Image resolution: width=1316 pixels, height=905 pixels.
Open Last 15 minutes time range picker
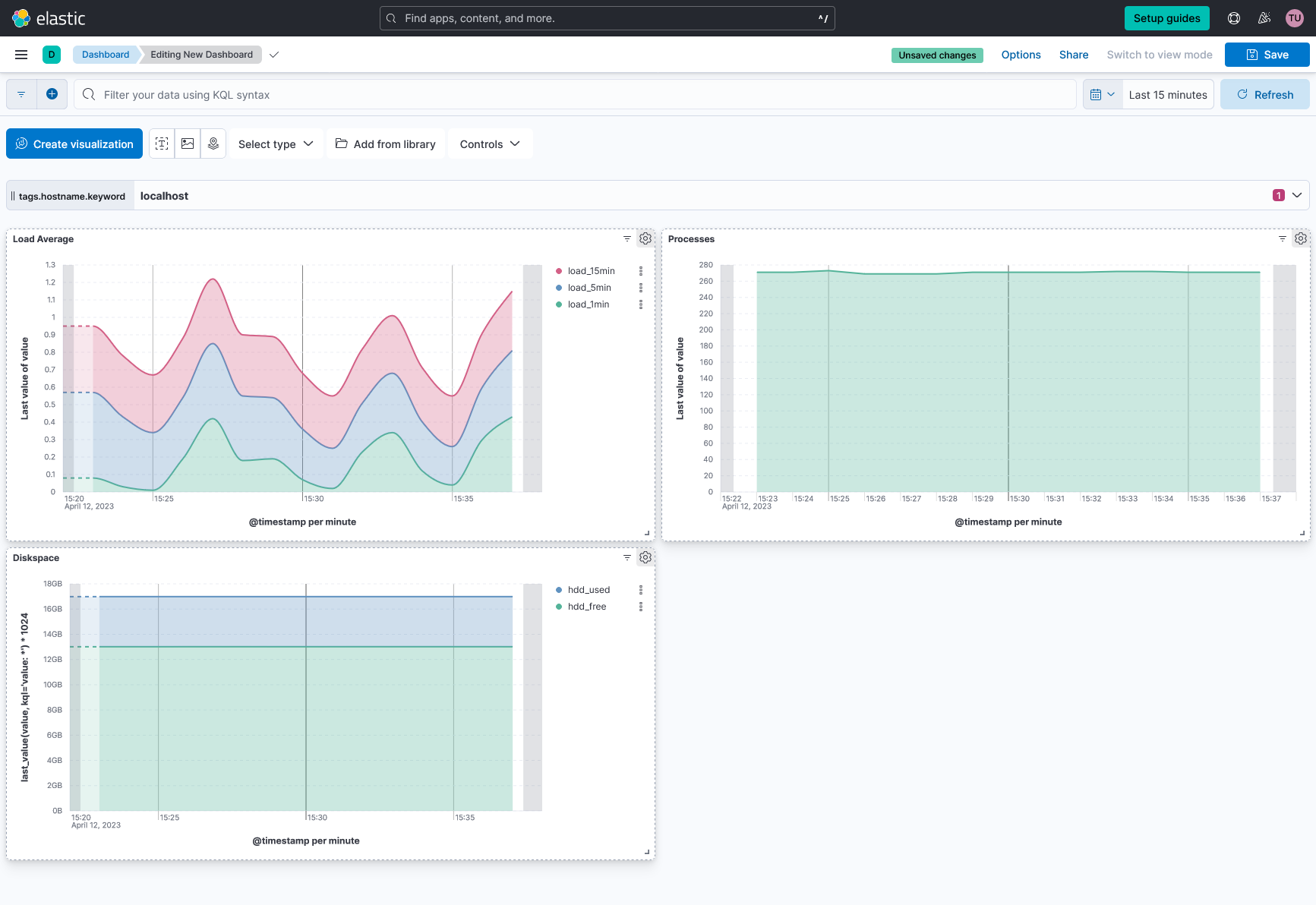coord(1168,94)
